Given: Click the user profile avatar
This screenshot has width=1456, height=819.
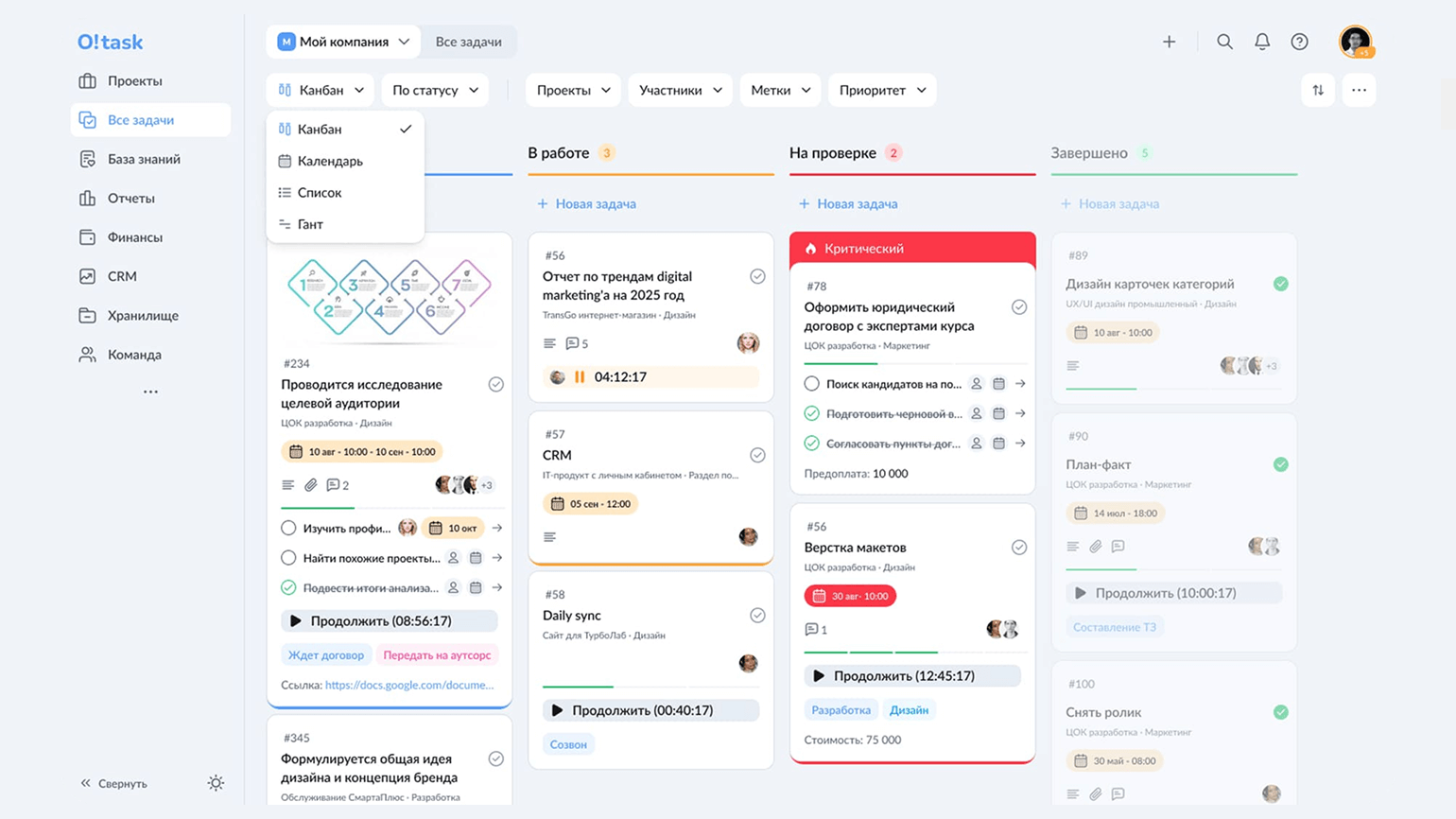Looking at the screenshot, I should [x=1355, y=42].
